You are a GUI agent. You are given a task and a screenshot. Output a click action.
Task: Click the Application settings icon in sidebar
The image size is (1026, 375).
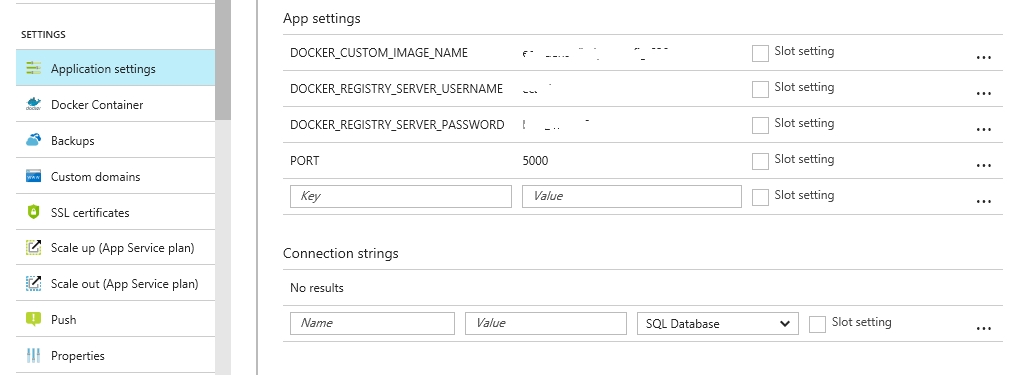33,68
